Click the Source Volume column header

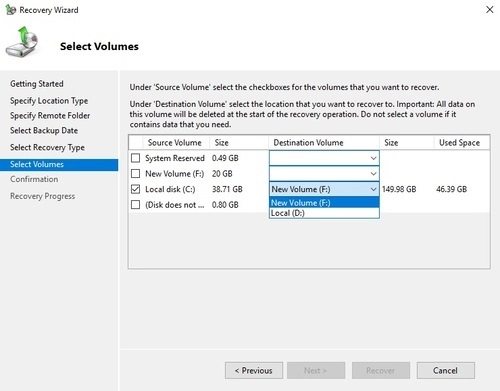pyautogui.click(x=175, y=143)
